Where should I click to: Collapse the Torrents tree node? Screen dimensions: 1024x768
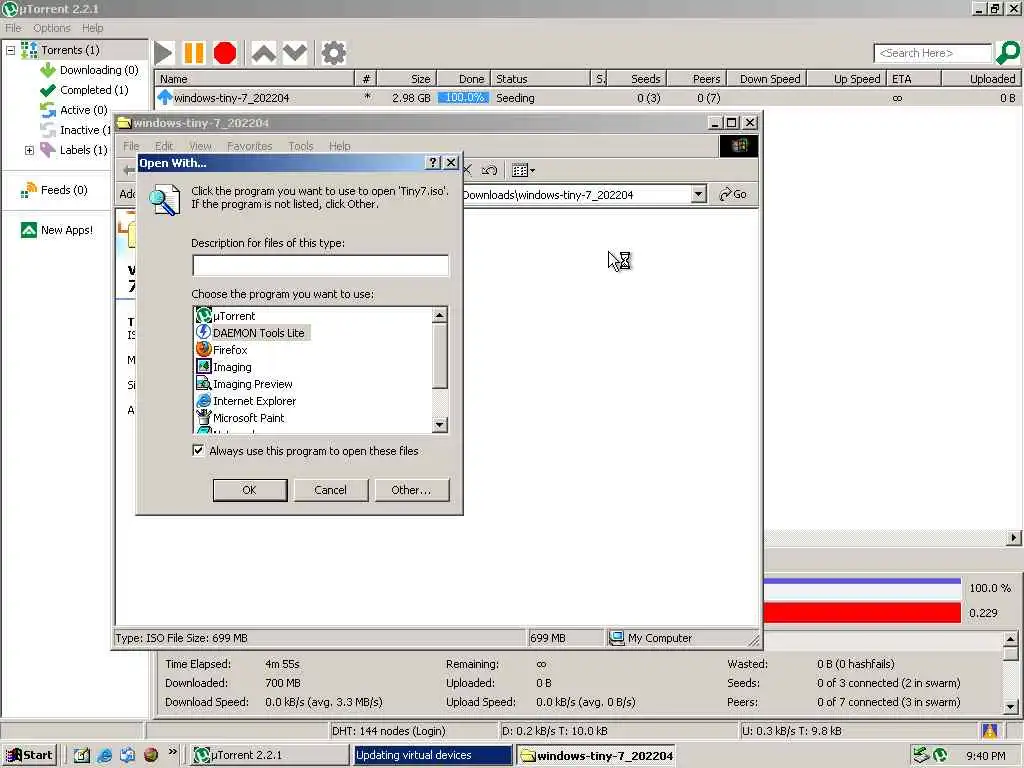pyautogui.click(x=10, y=50)
